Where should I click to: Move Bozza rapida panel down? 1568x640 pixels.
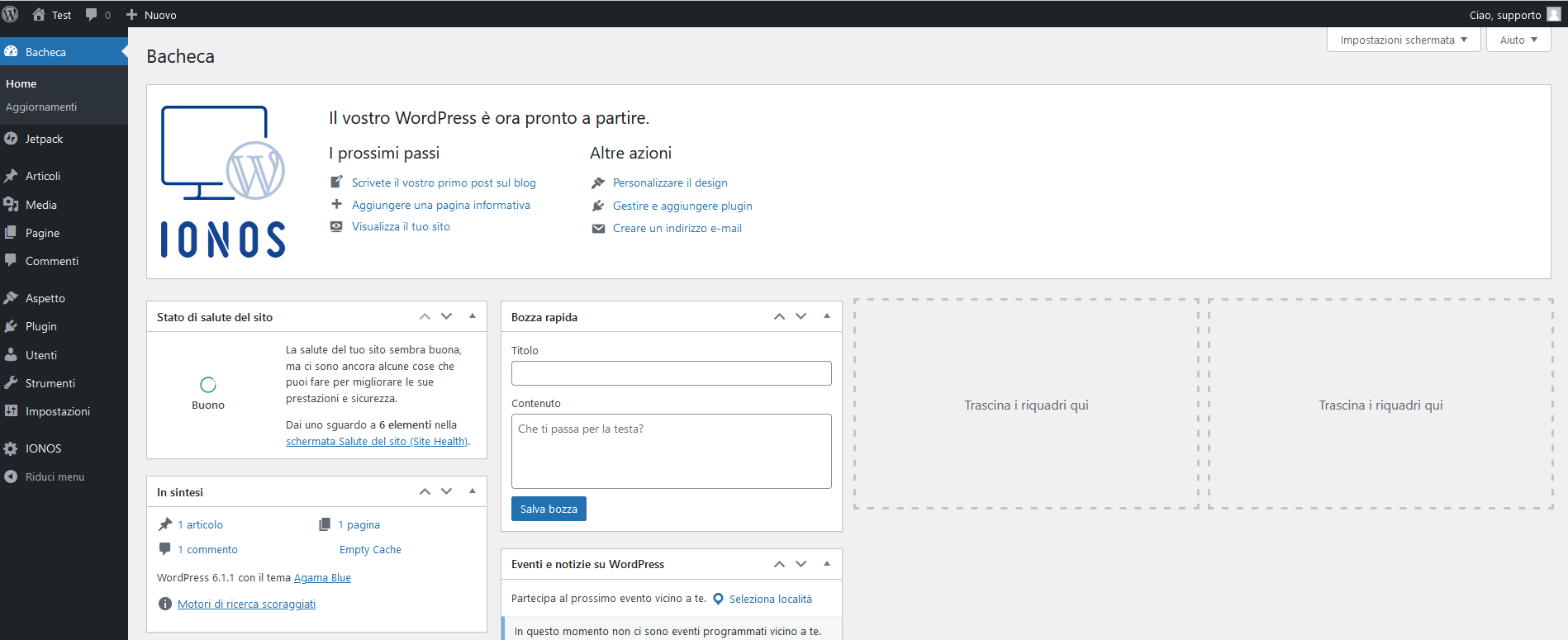pyautogui.click(x=801, y=316)
